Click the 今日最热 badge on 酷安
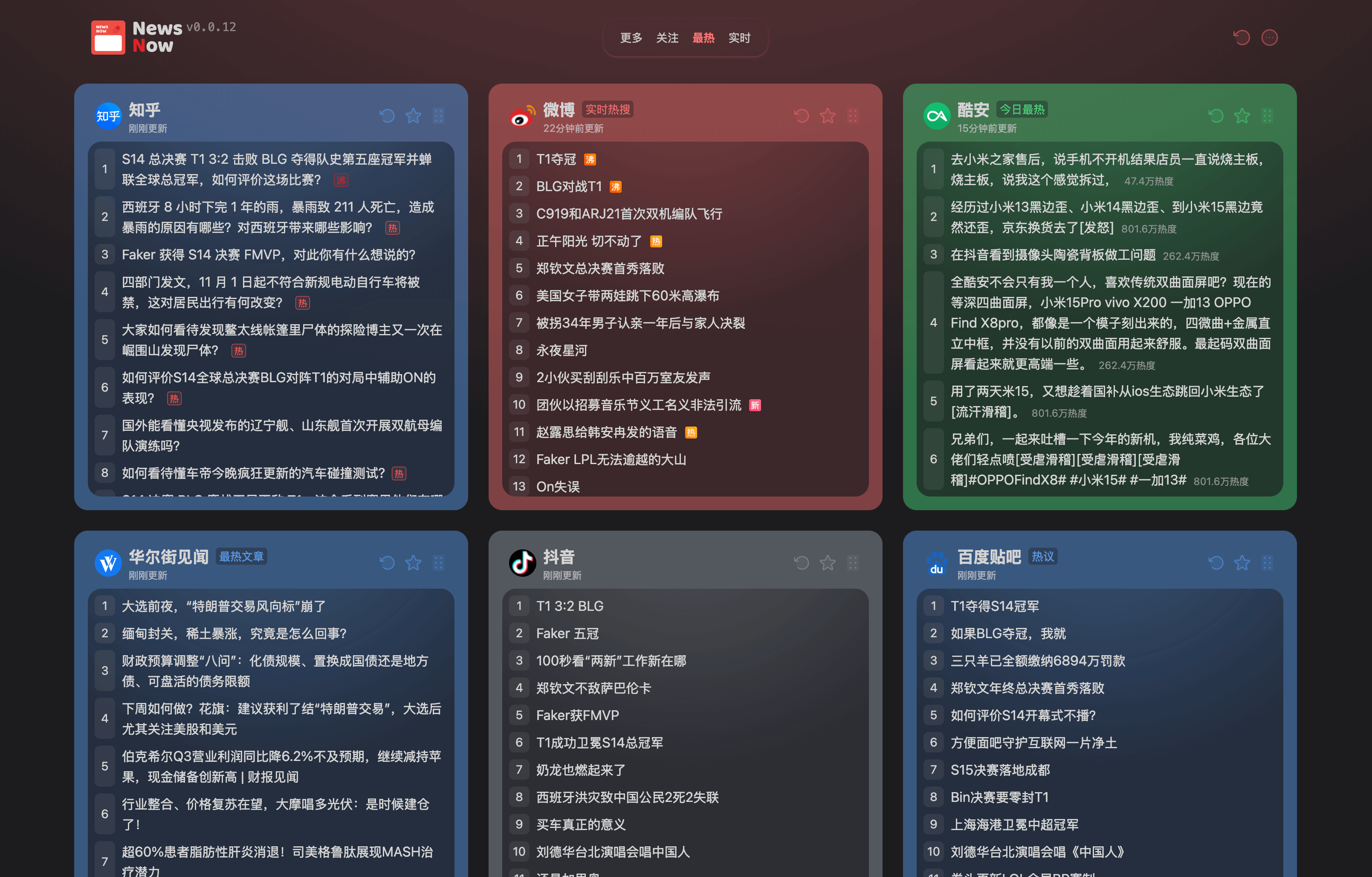The image size is (1372, 877). click(1022, 110)
